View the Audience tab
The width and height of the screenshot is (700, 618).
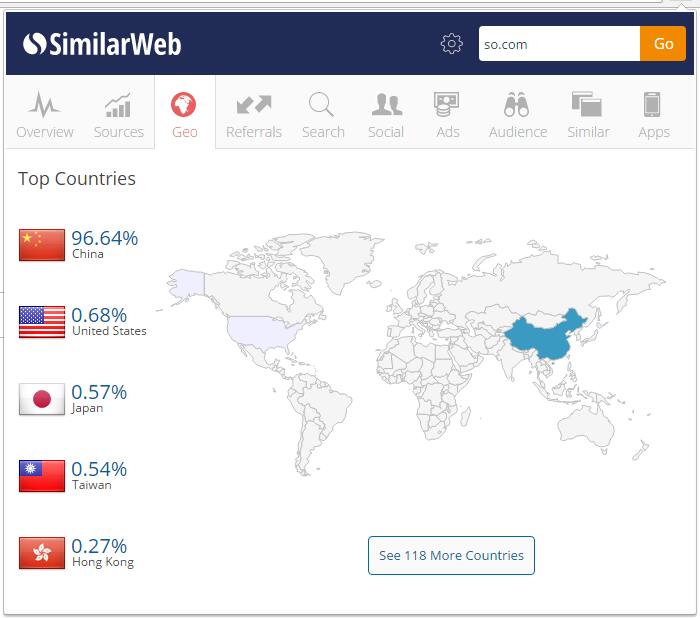pyautogui.click(x=518, y=114)
